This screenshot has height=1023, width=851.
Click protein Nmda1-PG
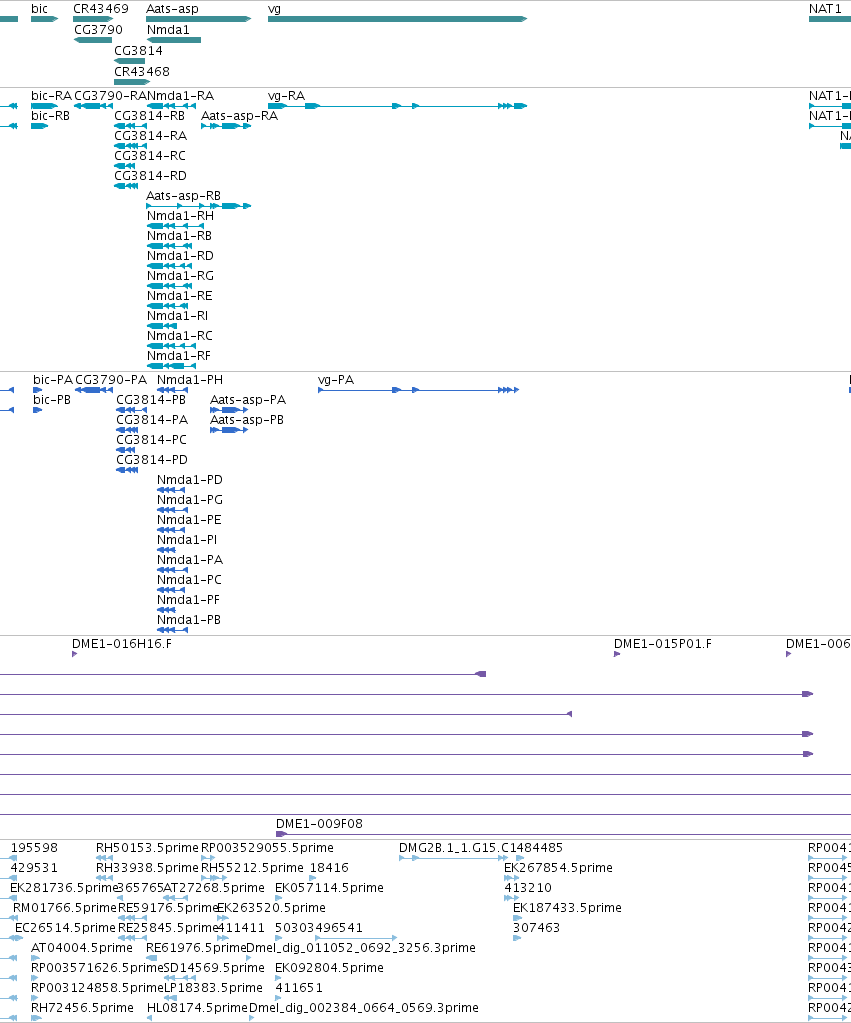190,500
